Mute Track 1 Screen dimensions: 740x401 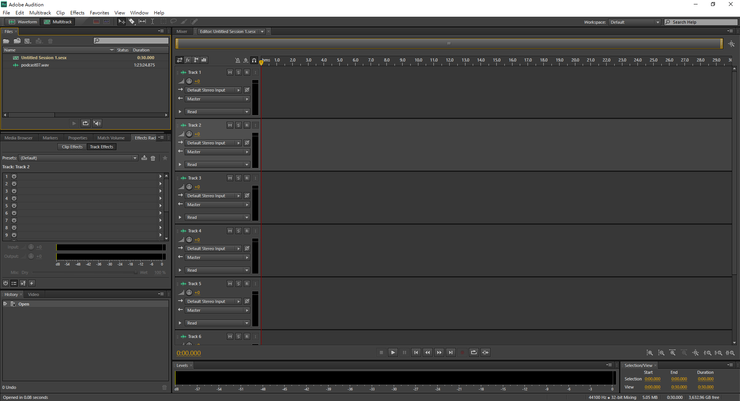pos(230,72)
